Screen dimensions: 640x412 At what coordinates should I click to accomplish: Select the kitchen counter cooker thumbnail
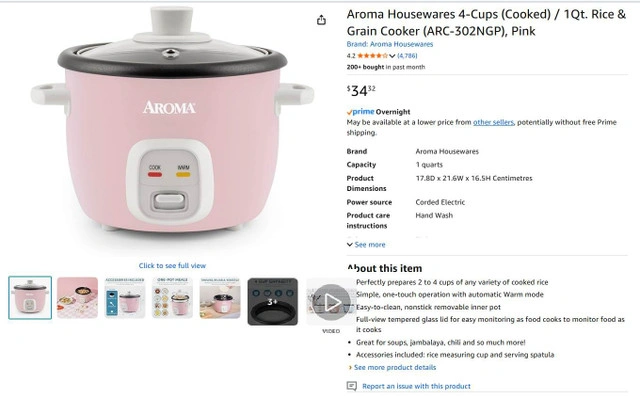tap(220, 298)
